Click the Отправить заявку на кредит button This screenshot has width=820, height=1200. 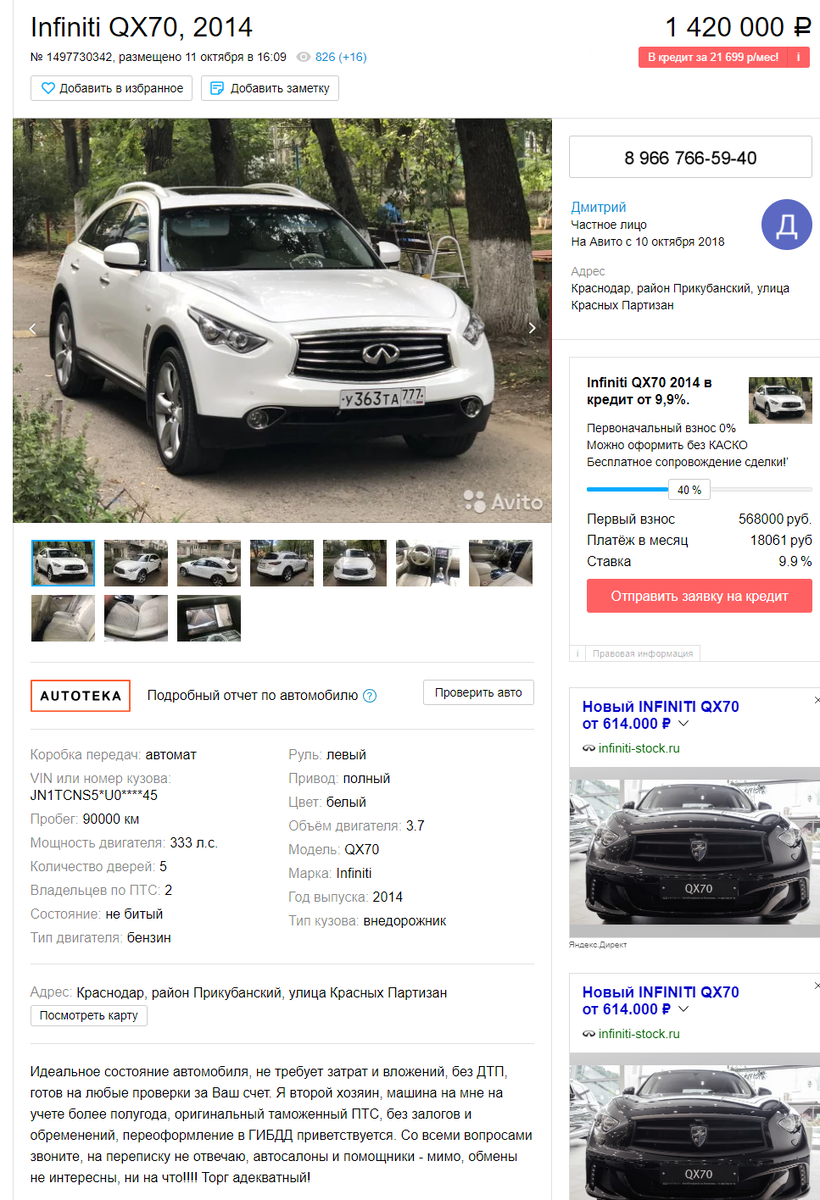click(700, 596)
